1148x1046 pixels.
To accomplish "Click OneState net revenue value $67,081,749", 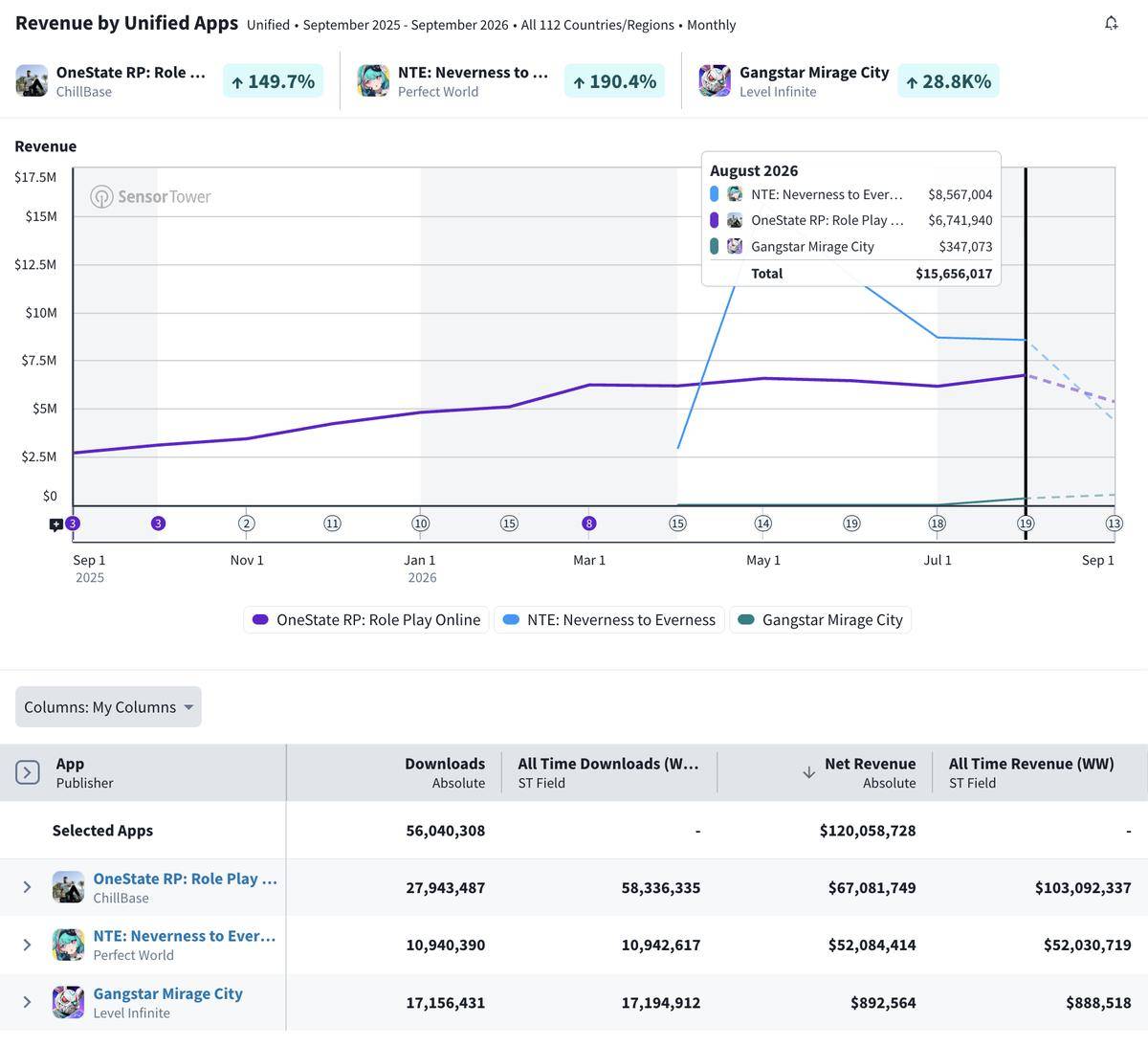I will (872, 888).
